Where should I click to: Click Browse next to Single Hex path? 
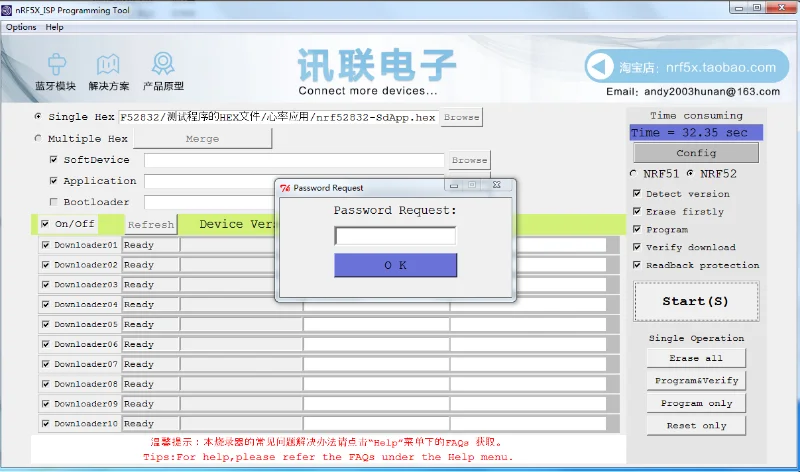(x=461, y=117)
